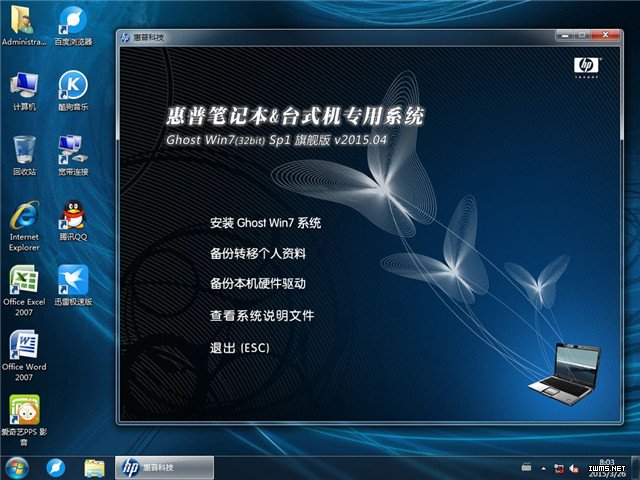Choose 备份本机硬件驱动 option

(x=258, y=284)
